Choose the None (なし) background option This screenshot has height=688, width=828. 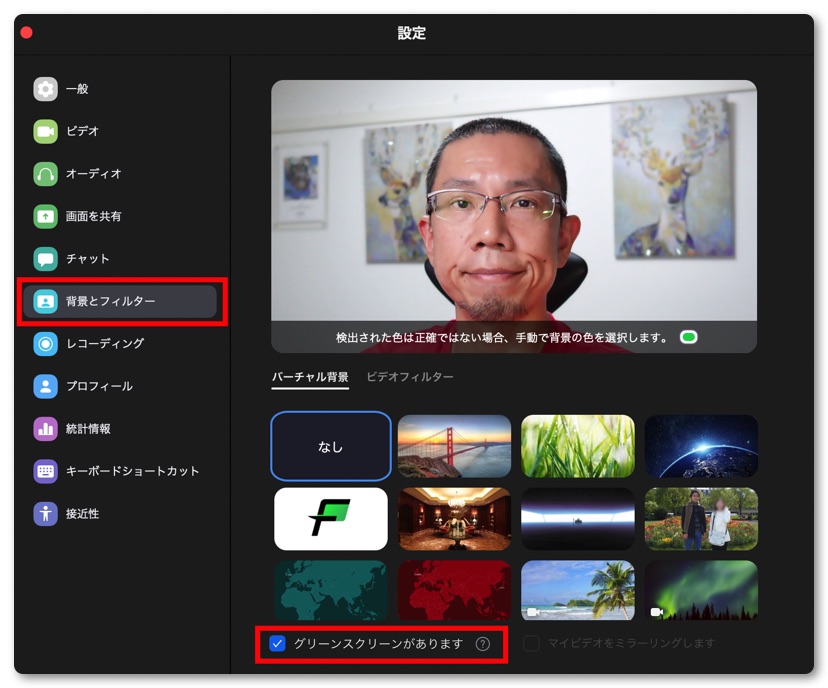(331, 446)
